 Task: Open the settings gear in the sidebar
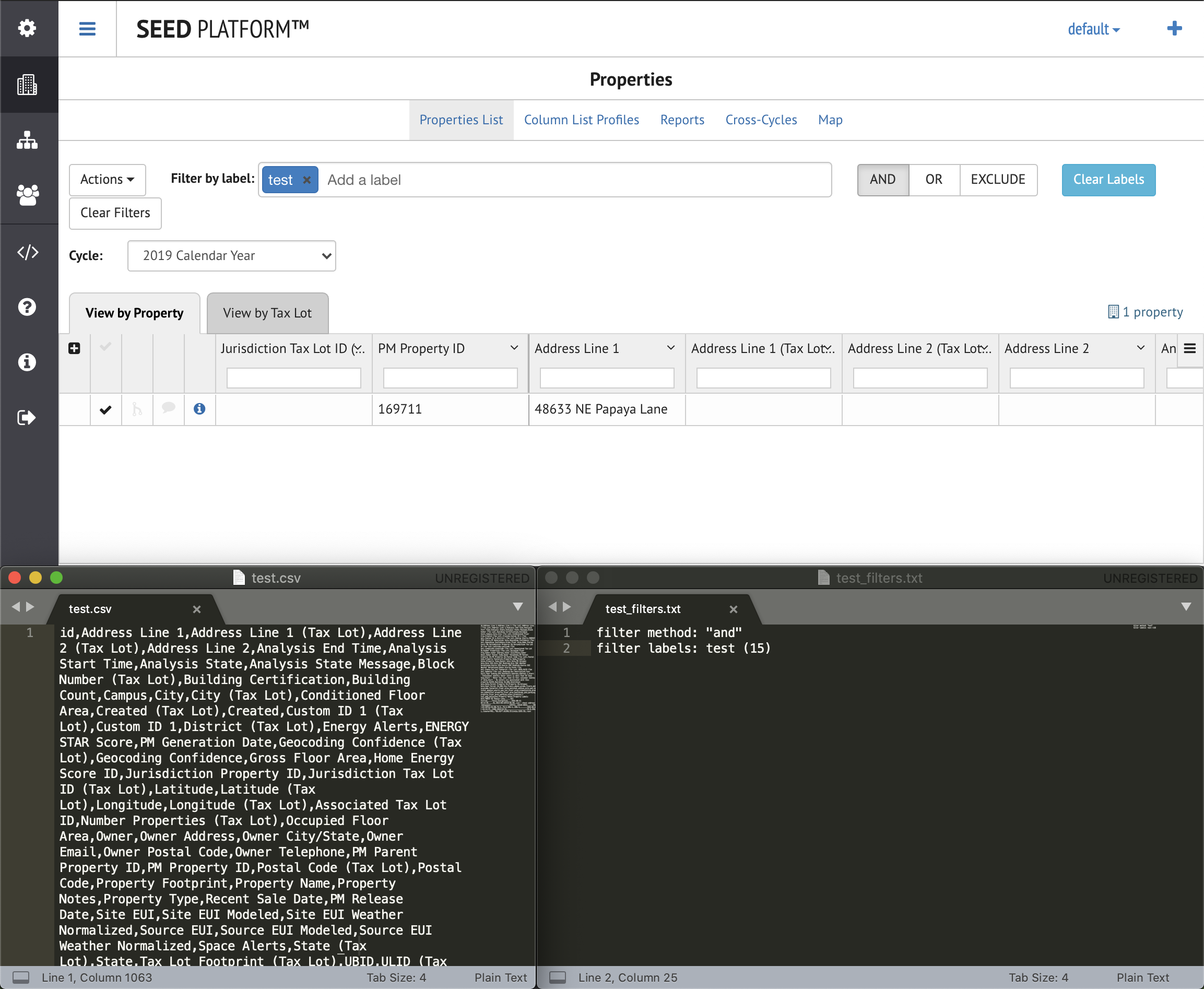tap(28, 28)
